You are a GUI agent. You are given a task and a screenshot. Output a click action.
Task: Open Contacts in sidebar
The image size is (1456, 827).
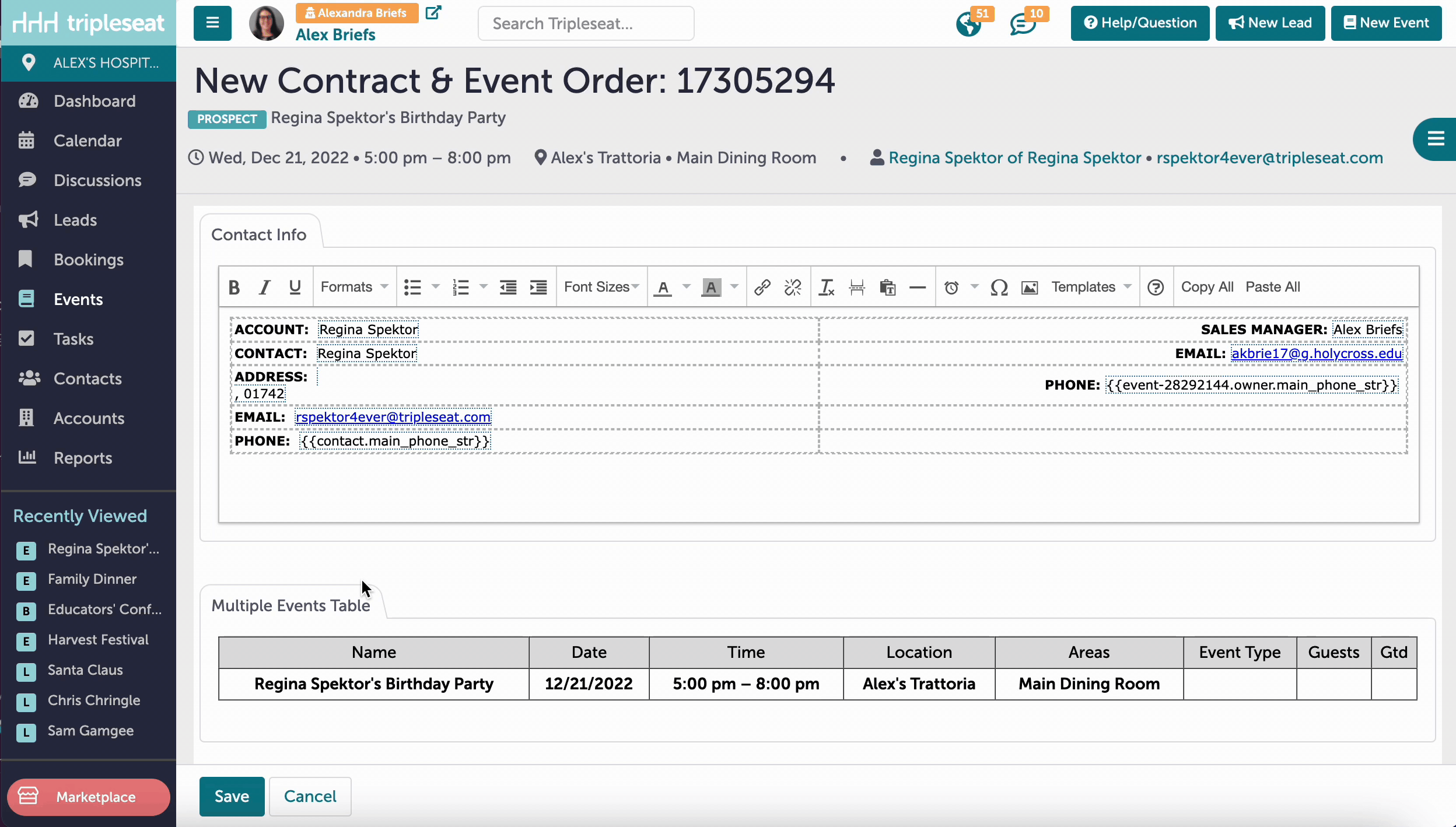[89, 379]
